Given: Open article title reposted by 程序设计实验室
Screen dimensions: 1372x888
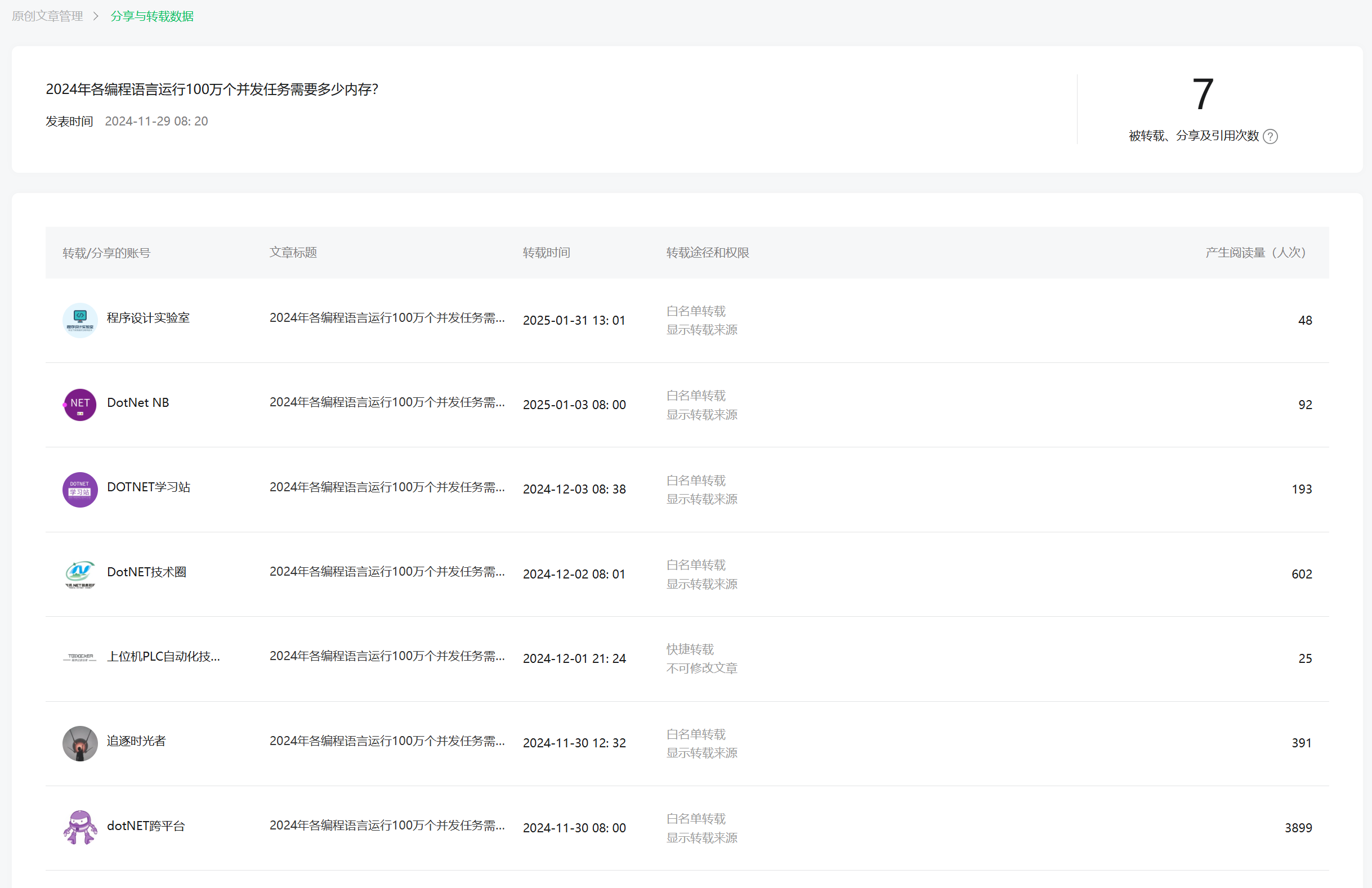Looking at the screenshot, I should point(387,318).
